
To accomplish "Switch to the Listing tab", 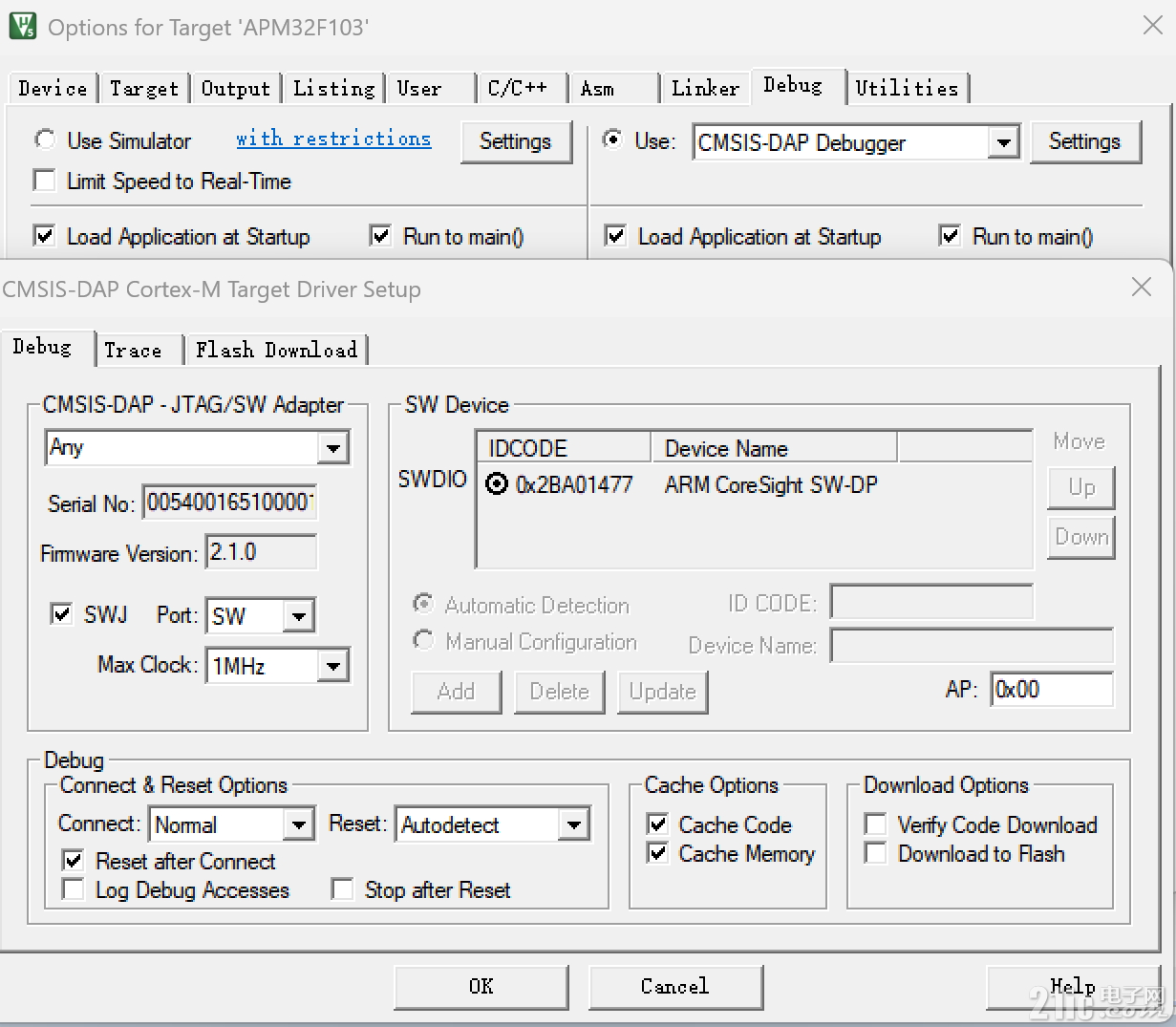I will click(x=333, y=89).
